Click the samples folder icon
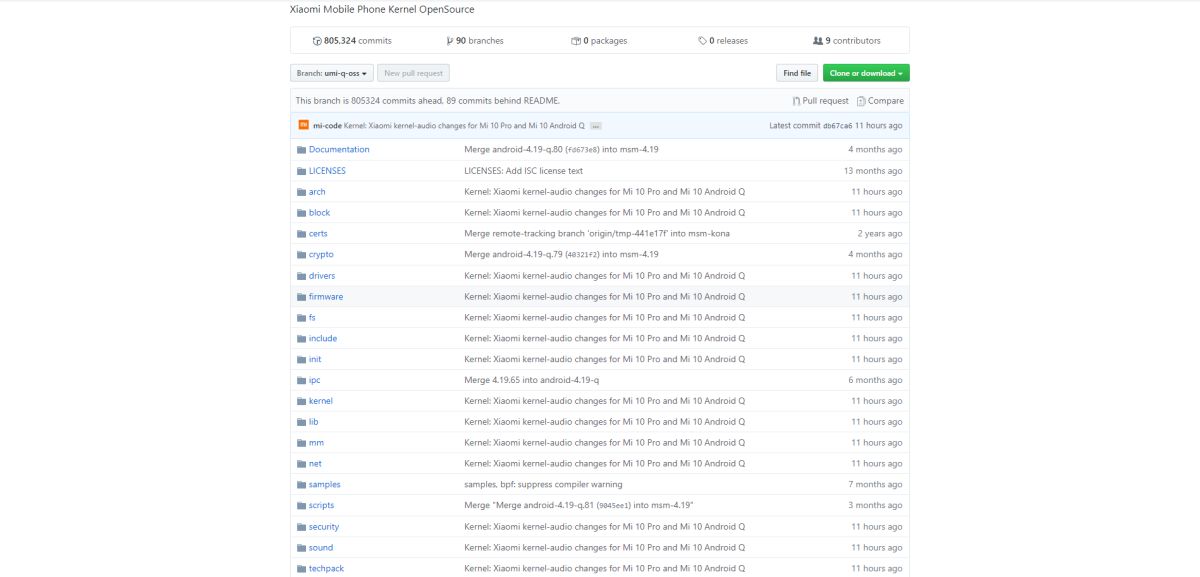Screen dimensions: 1200x577 [x=300, y=486]
